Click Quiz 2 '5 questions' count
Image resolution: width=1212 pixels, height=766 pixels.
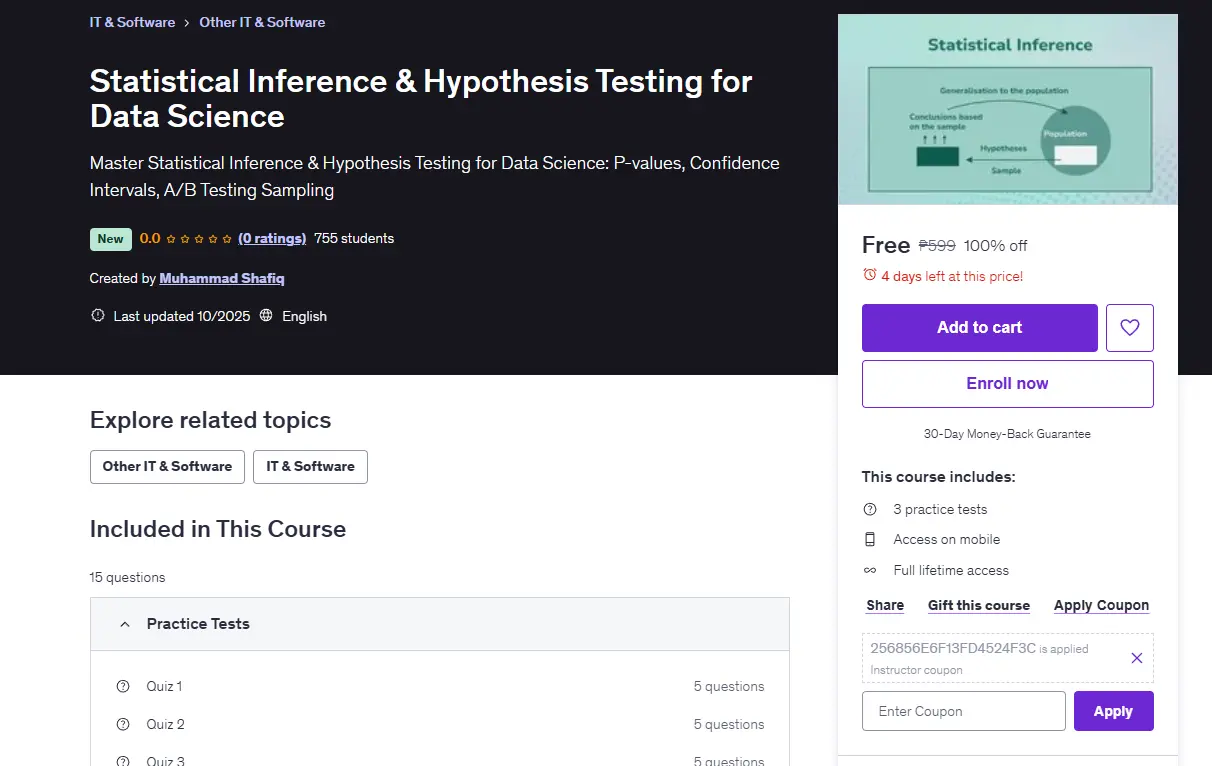[729, 724]
